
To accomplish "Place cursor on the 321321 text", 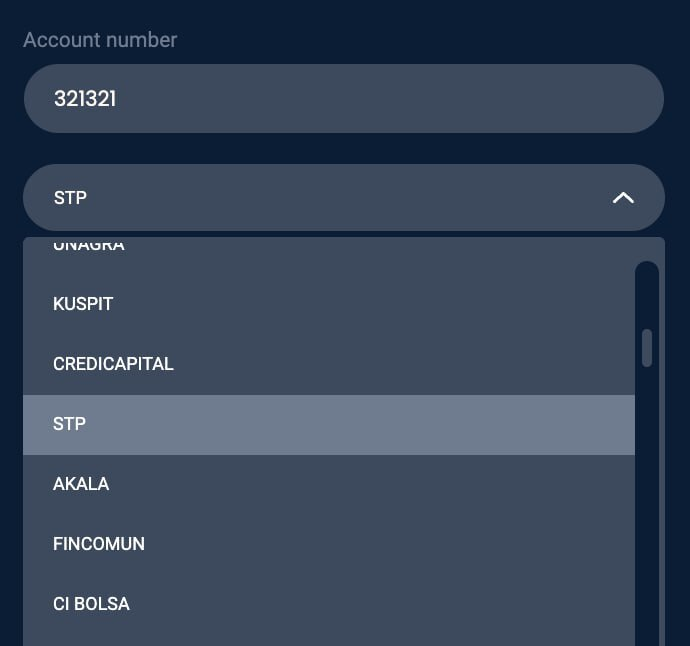I will tap(85, 99).
